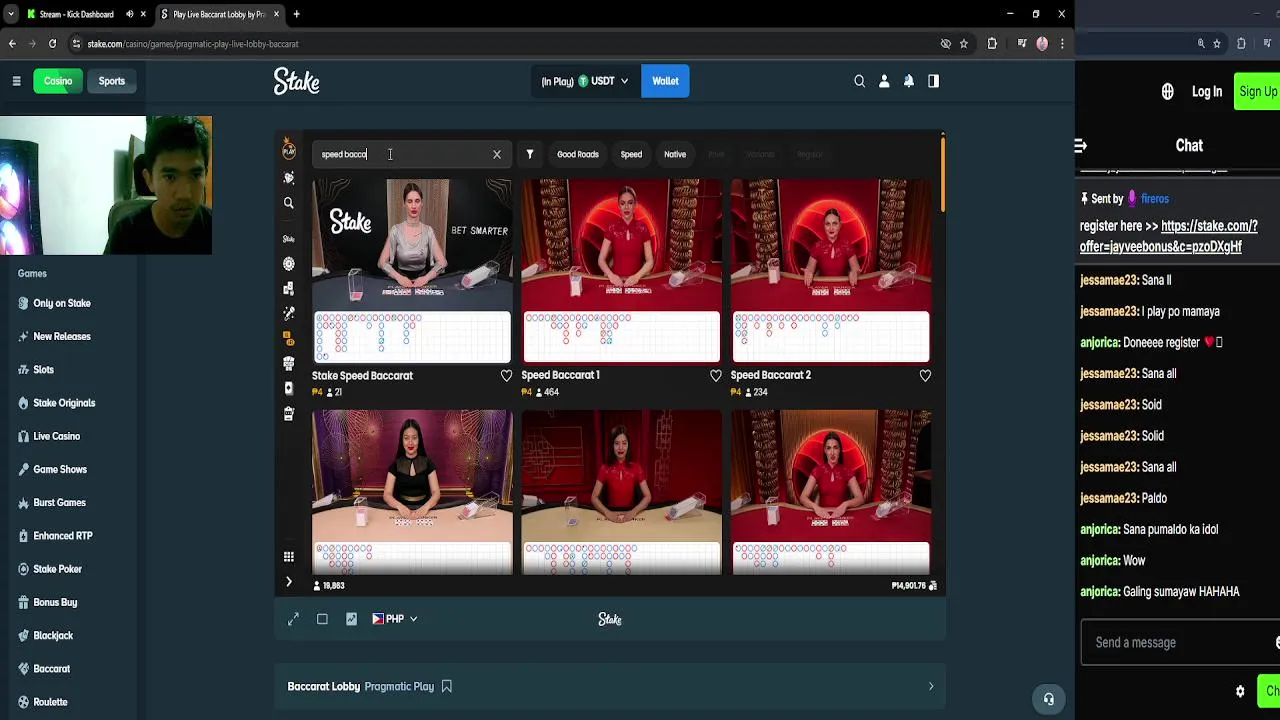Toggle the side panel icon in header
1280x720 pixels.
click(x=933, y=81)
